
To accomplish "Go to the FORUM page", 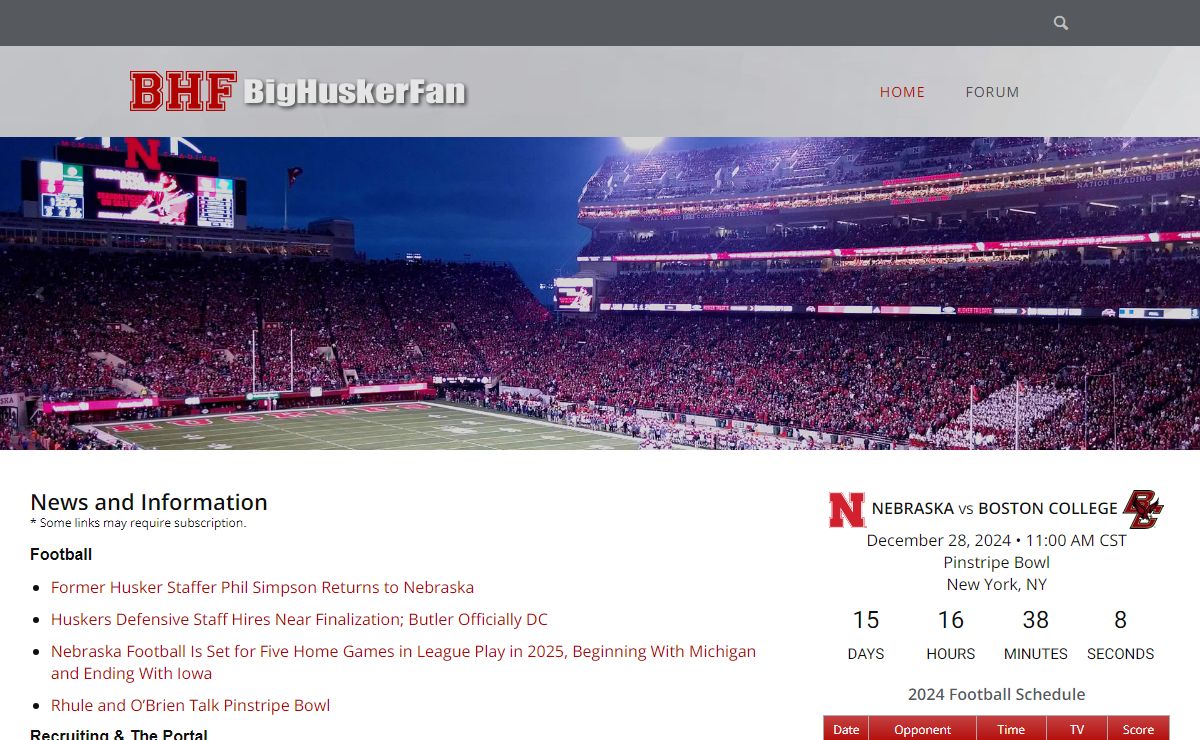I will pos(992,92).
